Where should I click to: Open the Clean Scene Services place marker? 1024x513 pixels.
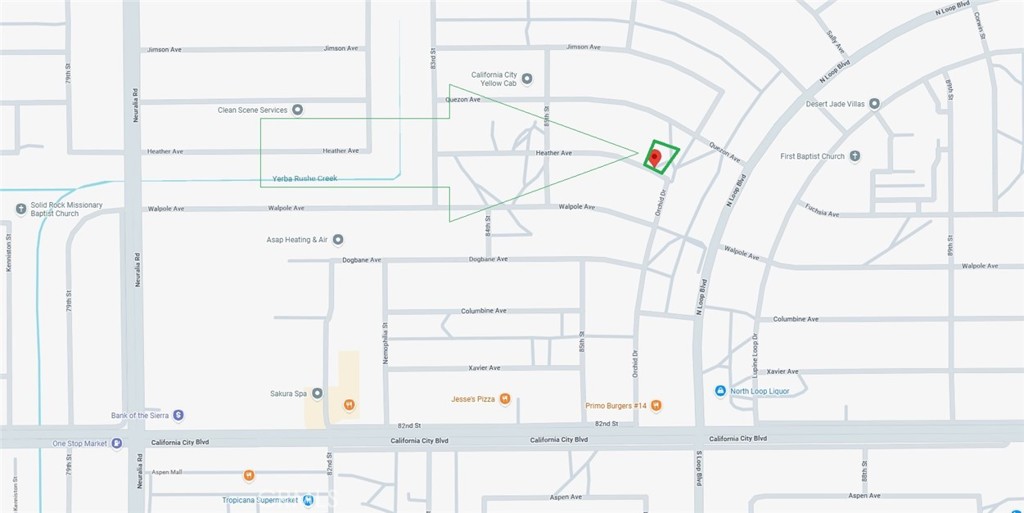tap(297, 110)
